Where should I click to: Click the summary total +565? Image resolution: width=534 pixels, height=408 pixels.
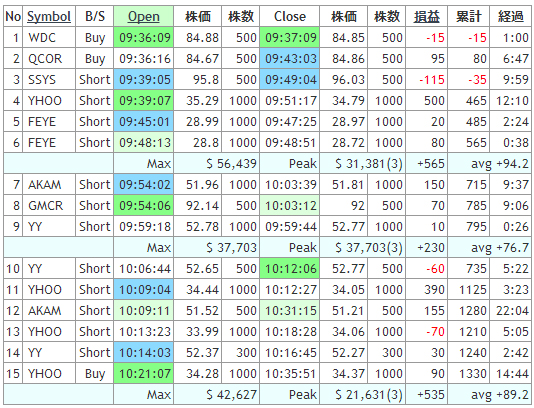point(431,163)
